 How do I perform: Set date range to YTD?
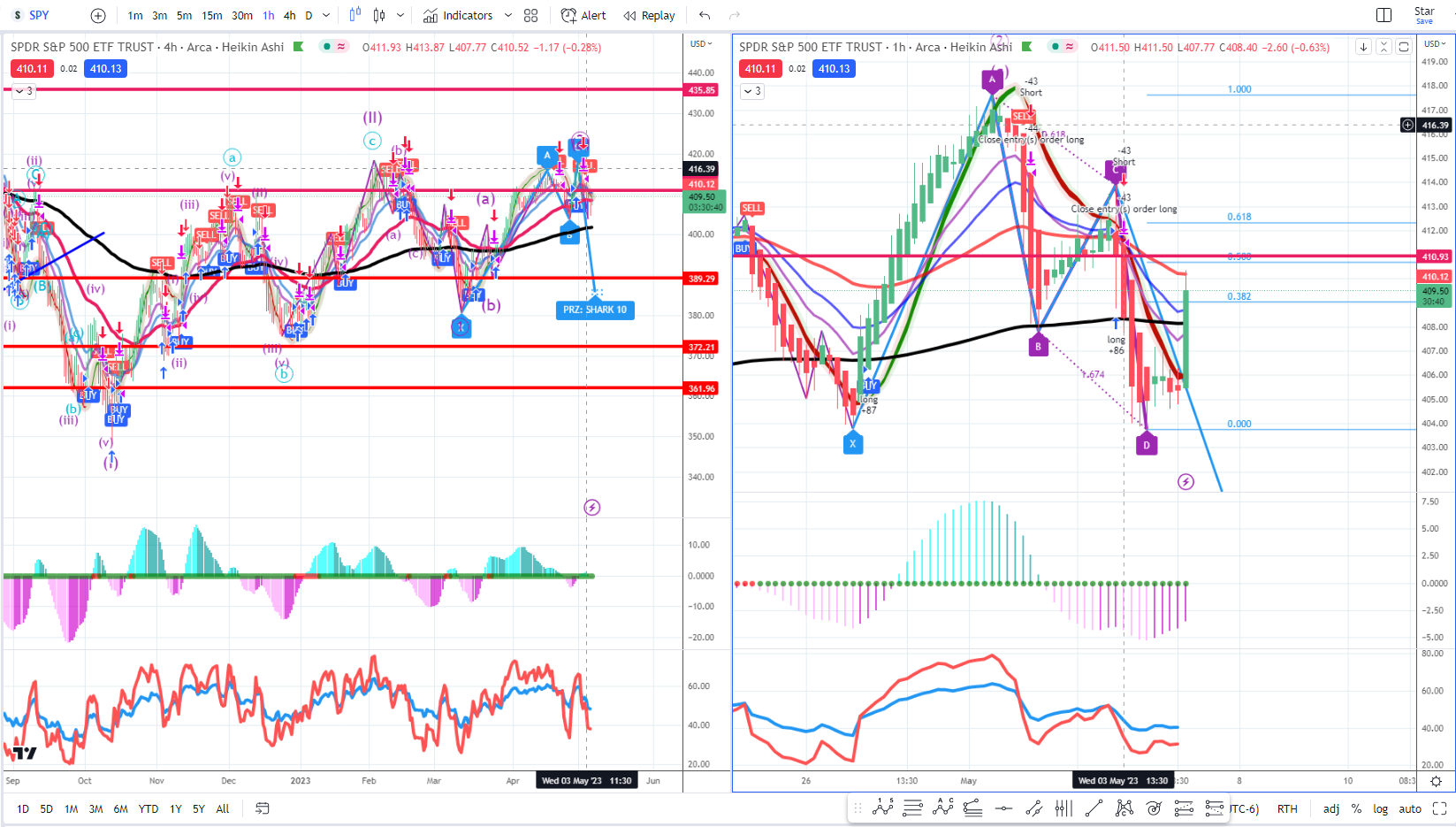click(x=149, y=808)
